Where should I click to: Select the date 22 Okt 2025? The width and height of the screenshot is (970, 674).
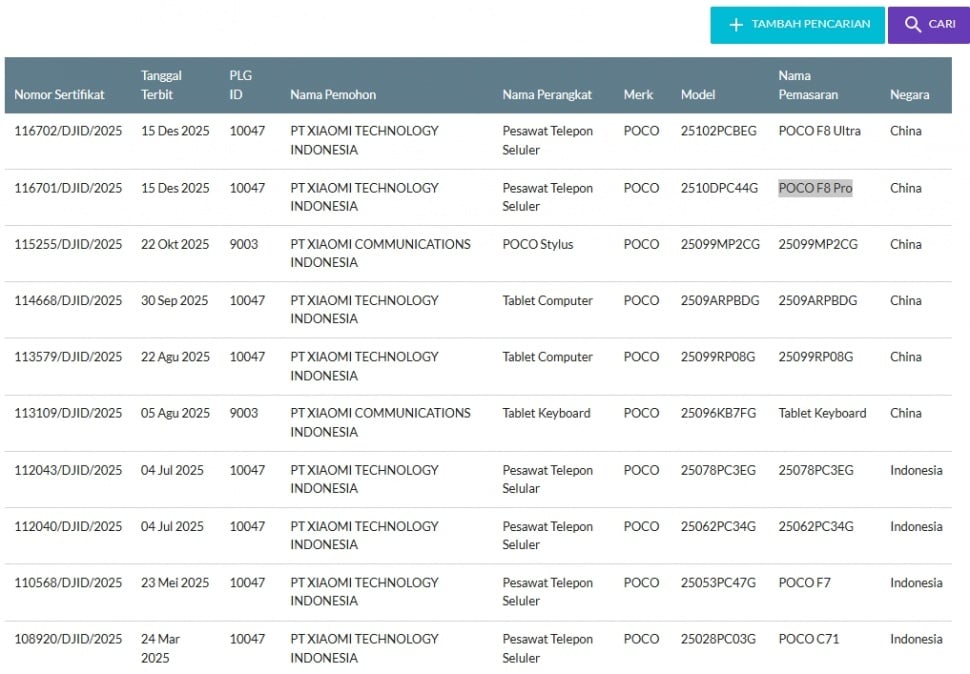click(174, 244)
